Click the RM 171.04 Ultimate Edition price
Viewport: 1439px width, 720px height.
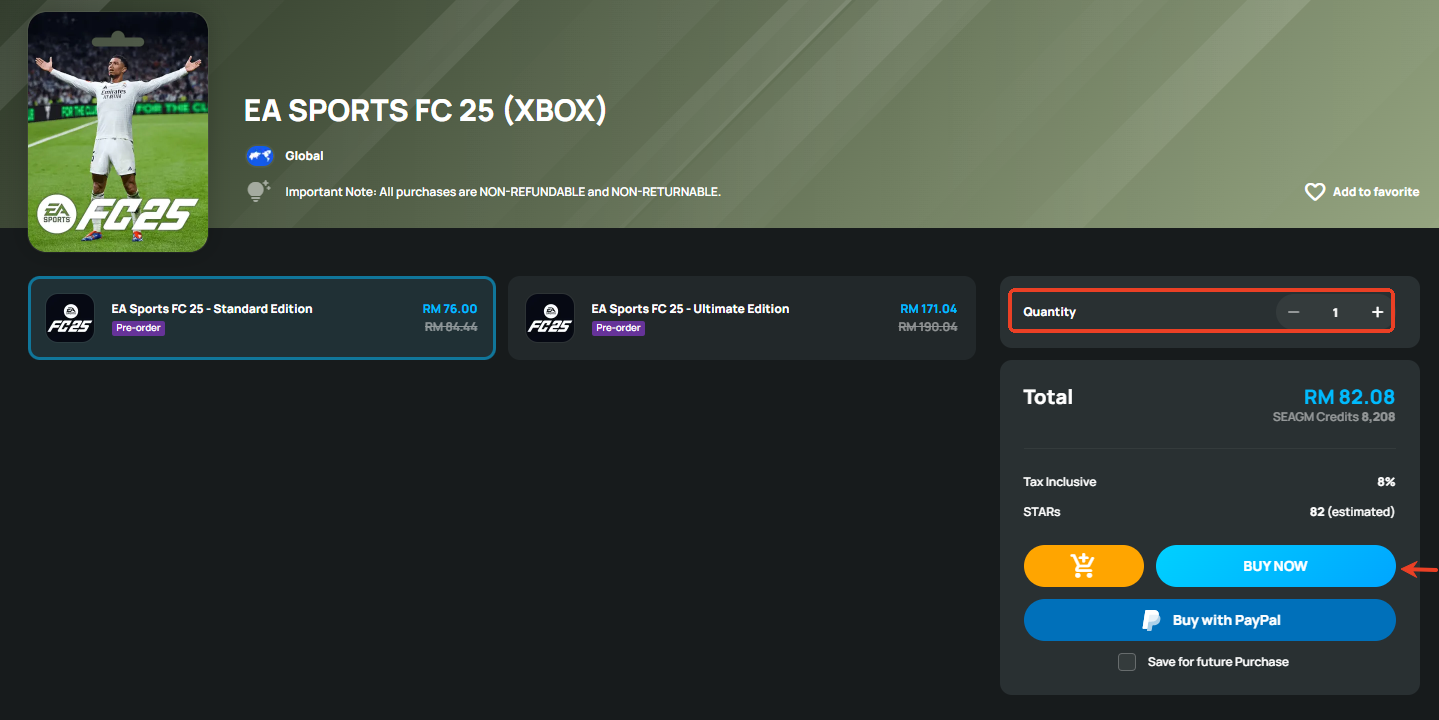(x=928, y=309)
